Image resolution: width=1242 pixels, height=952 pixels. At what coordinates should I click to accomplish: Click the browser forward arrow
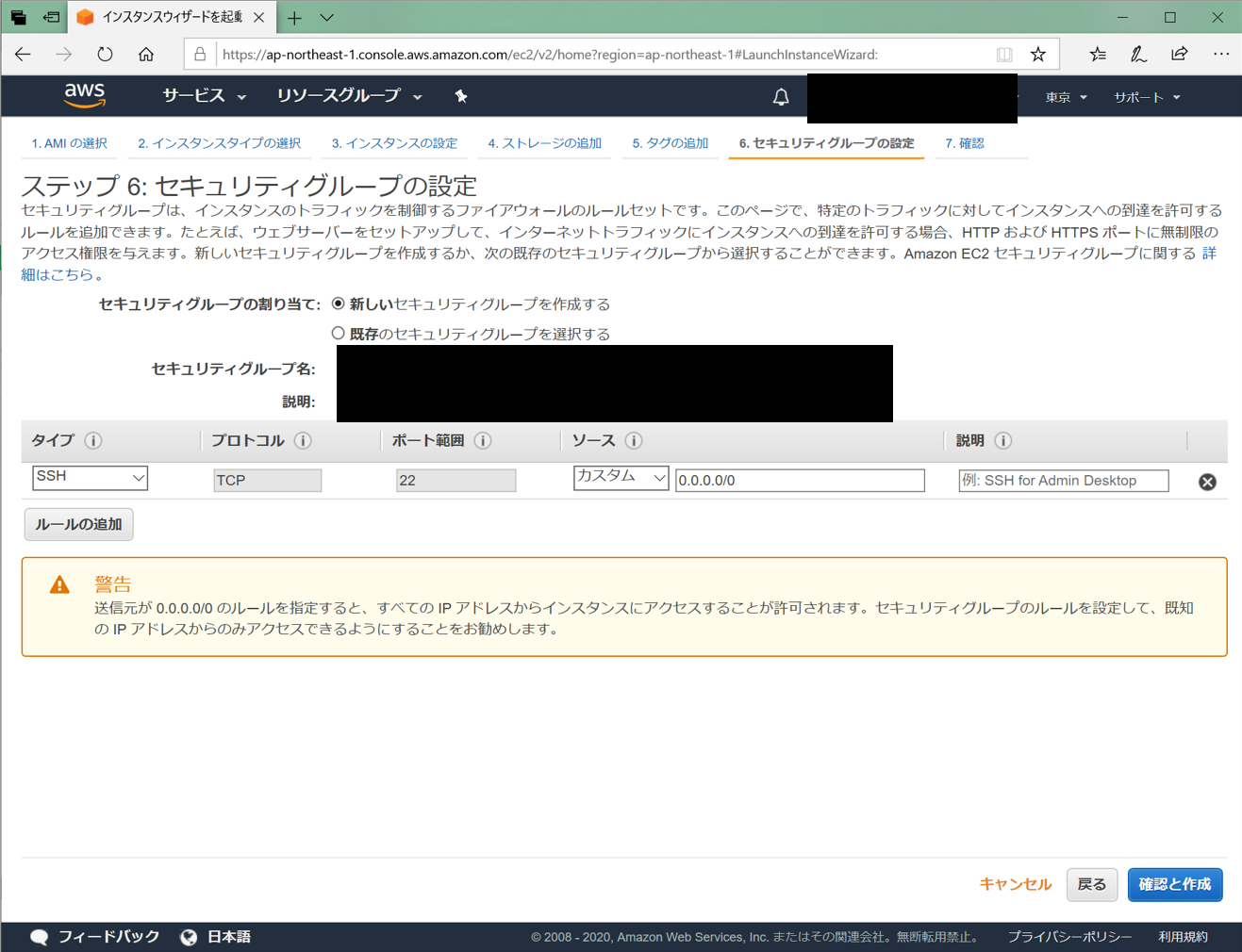coord(63,55)
